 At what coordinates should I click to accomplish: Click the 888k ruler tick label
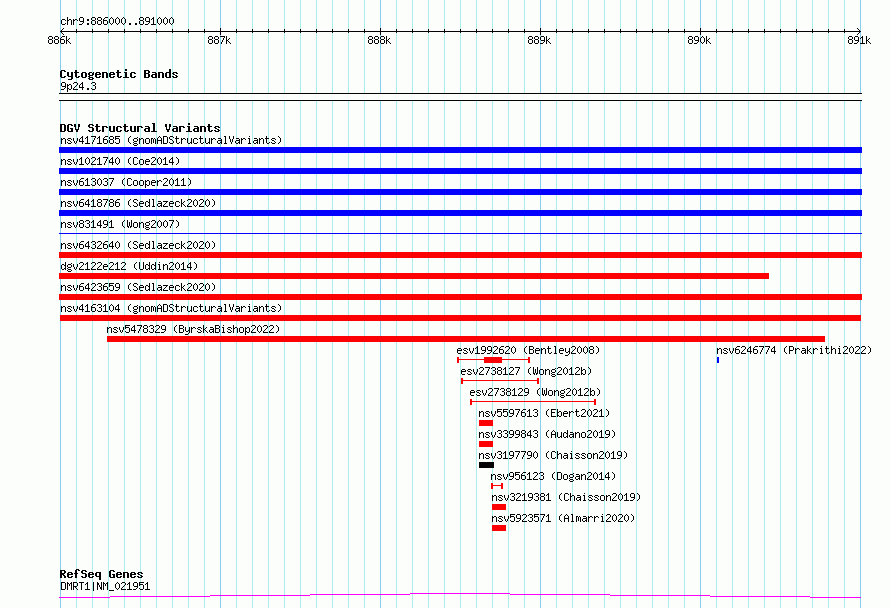(x=379, y=40)
